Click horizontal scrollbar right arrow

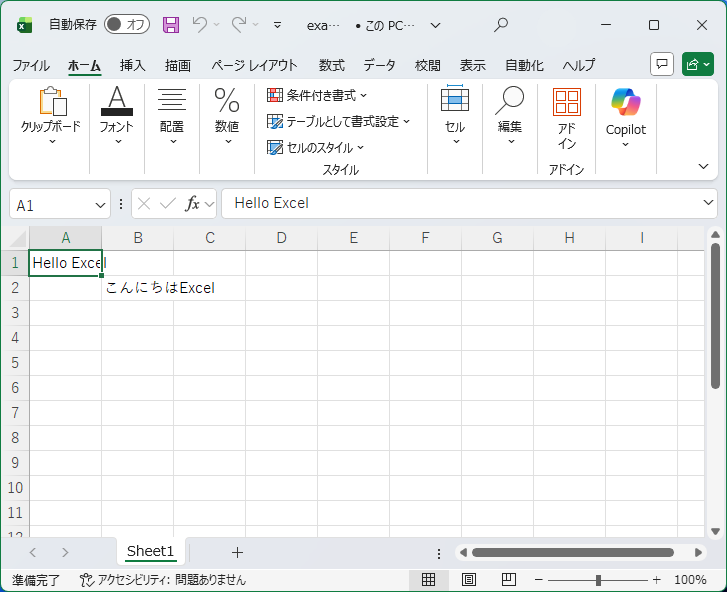tap(698, 553)
